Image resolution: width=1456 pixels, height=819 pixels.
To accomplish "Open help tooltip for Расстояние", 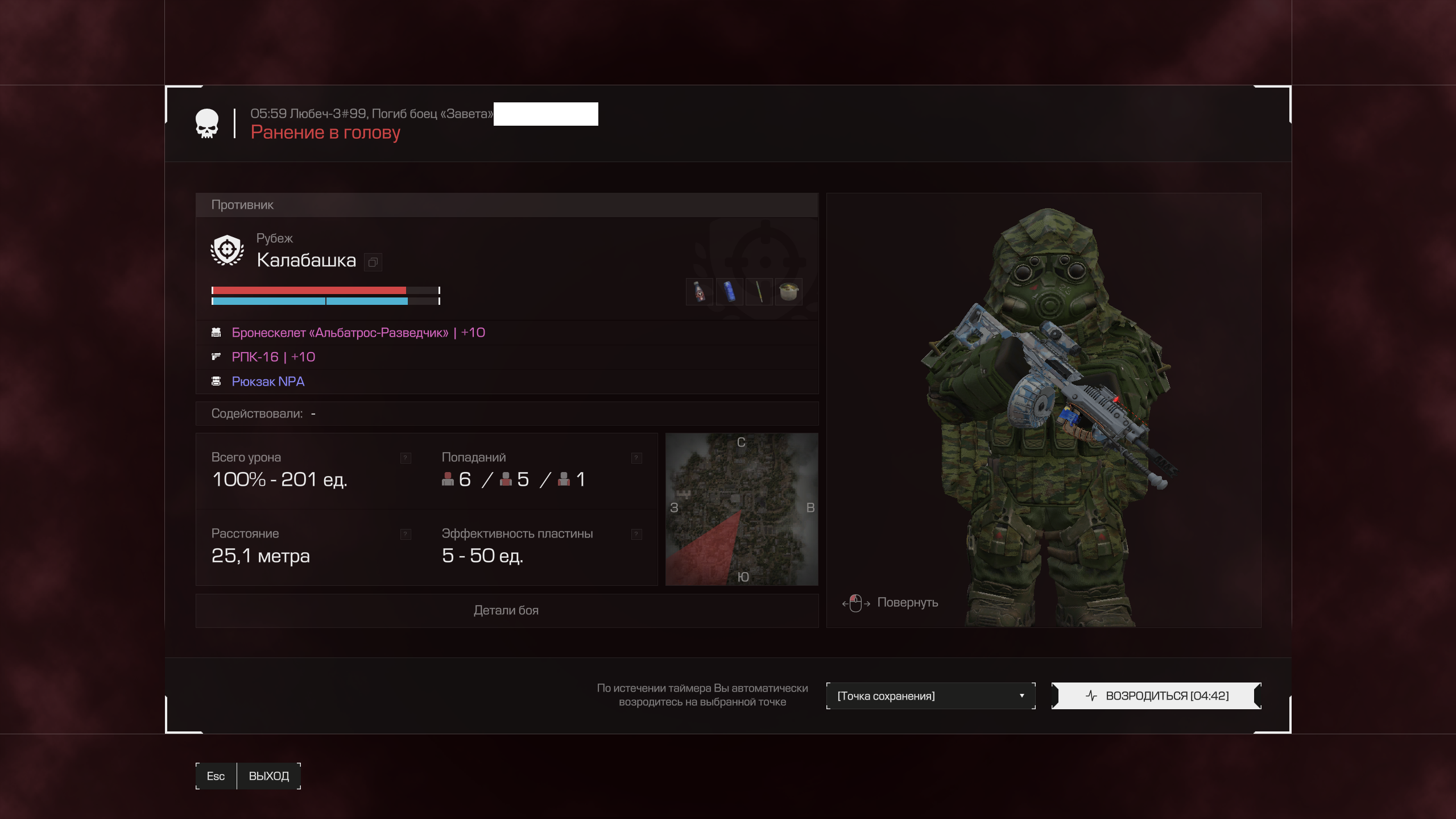I will click(406, 534).
